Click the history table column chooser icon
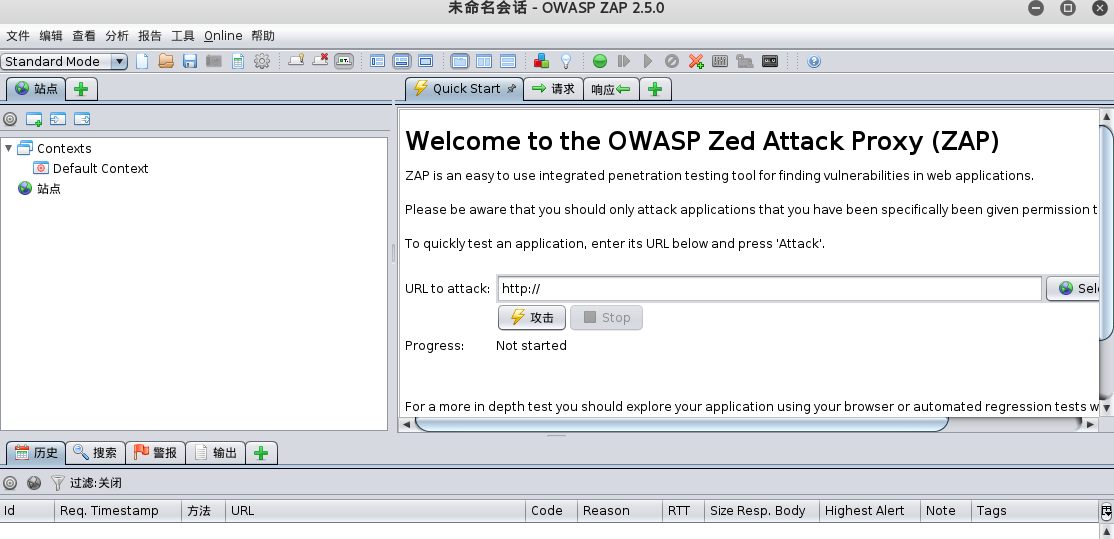The height and width of the screenshot is (539, 1114). 1106,511
